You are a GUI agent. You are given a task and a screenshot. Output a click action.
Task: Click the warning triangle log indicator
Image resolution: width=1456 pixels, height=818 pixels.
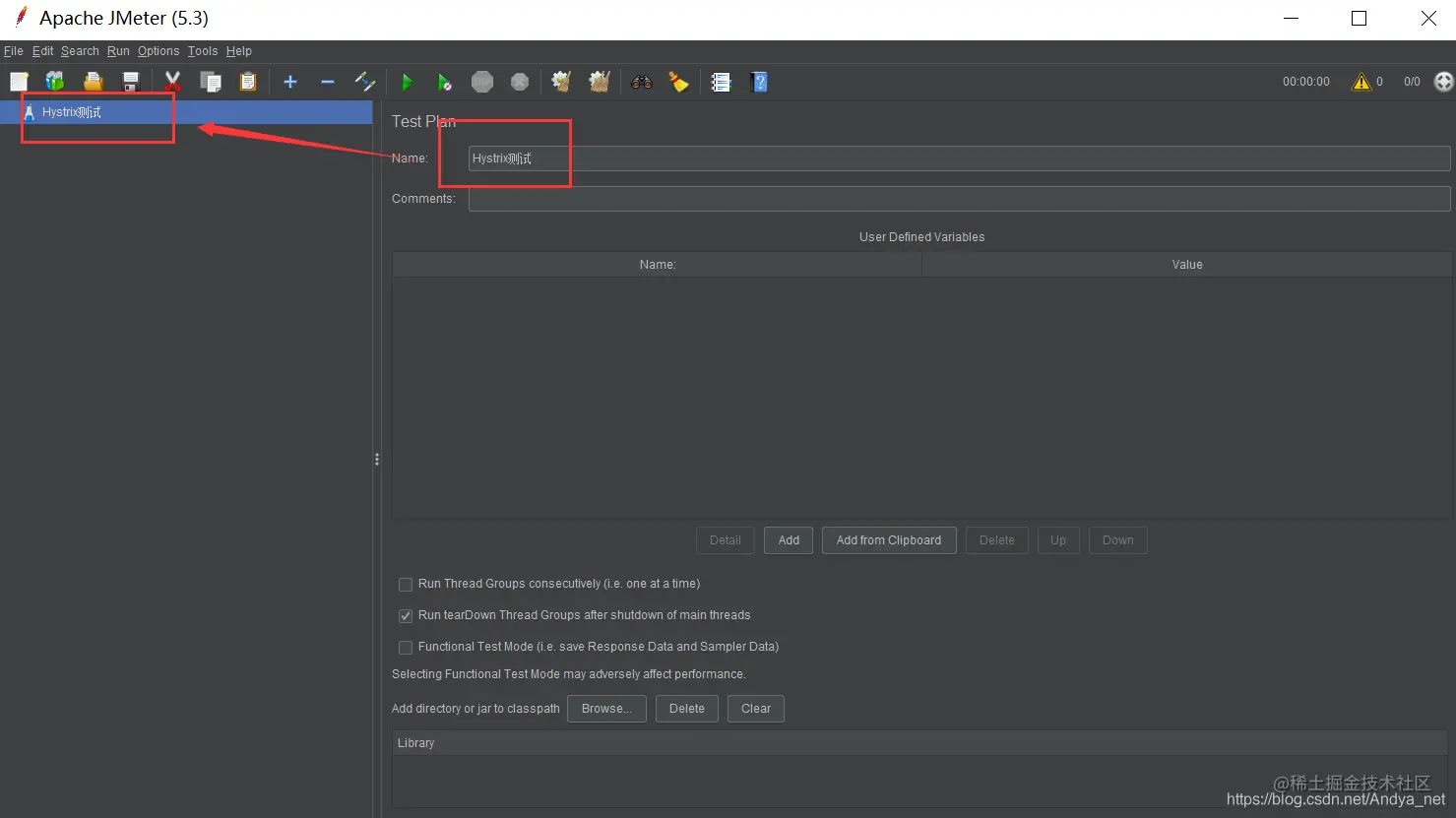[x=1361, y=82]
